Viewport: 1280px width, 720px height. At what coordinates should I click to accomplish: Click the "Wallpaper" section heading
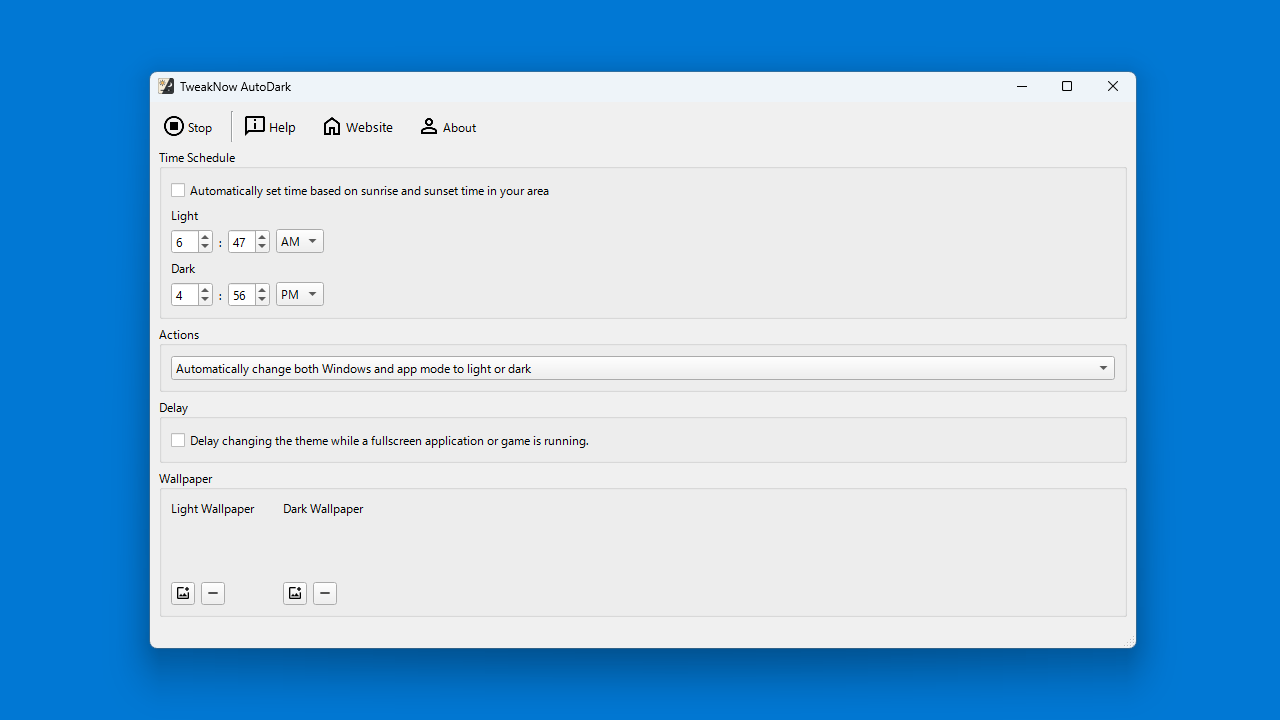pyautogui.click(x=185, y=479)
